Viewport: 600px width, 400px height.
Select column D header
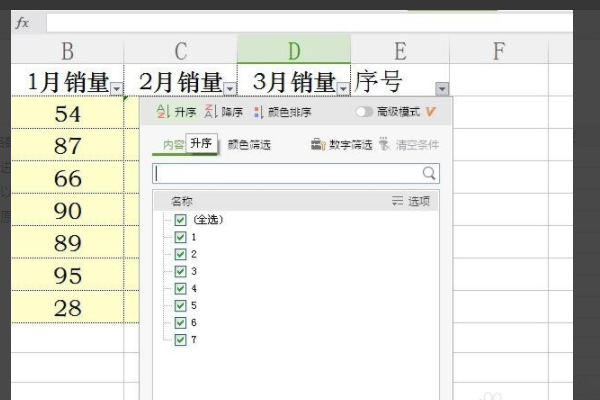pyautogui.click(x=294, y=49)
